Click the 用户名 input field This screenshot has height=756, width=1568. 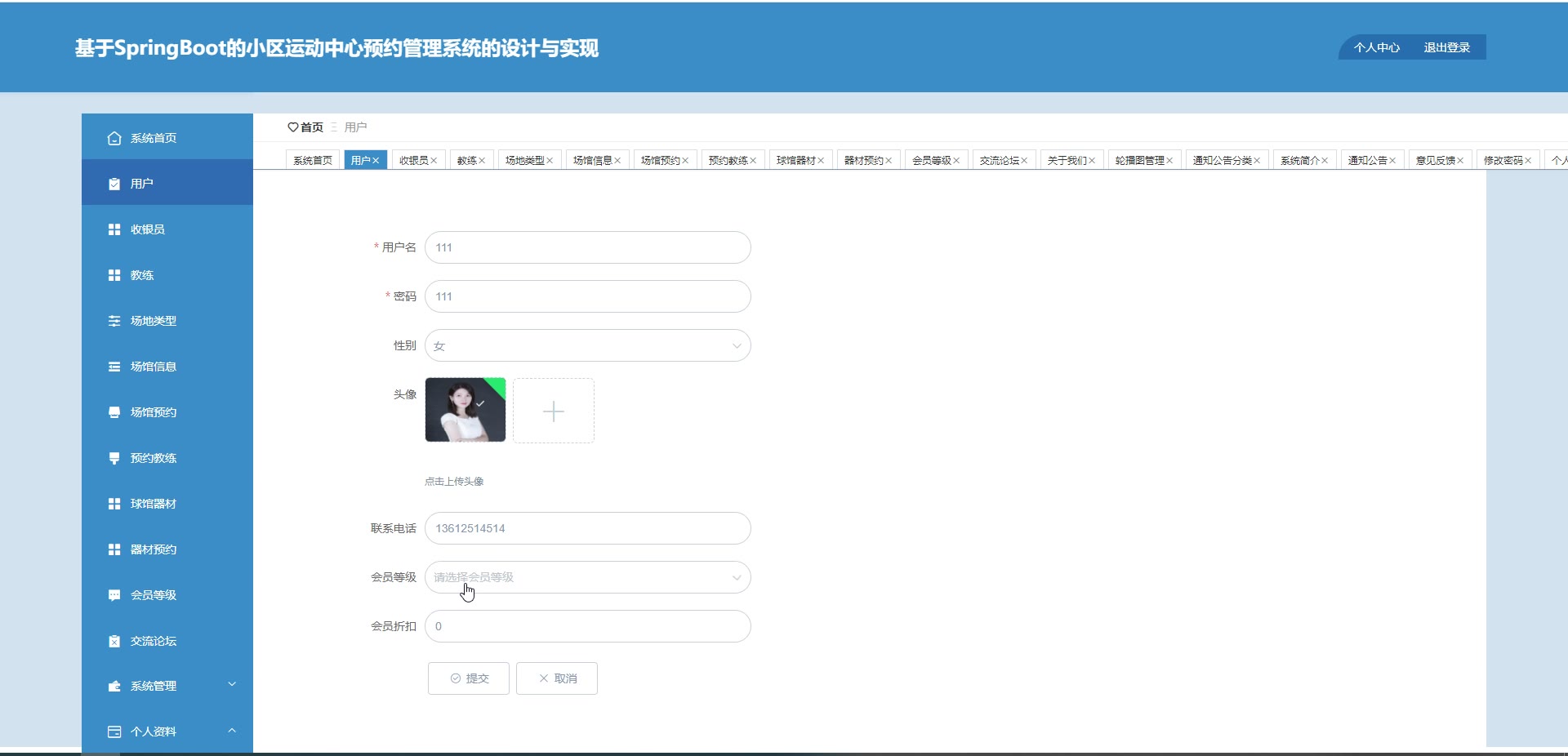588,247
